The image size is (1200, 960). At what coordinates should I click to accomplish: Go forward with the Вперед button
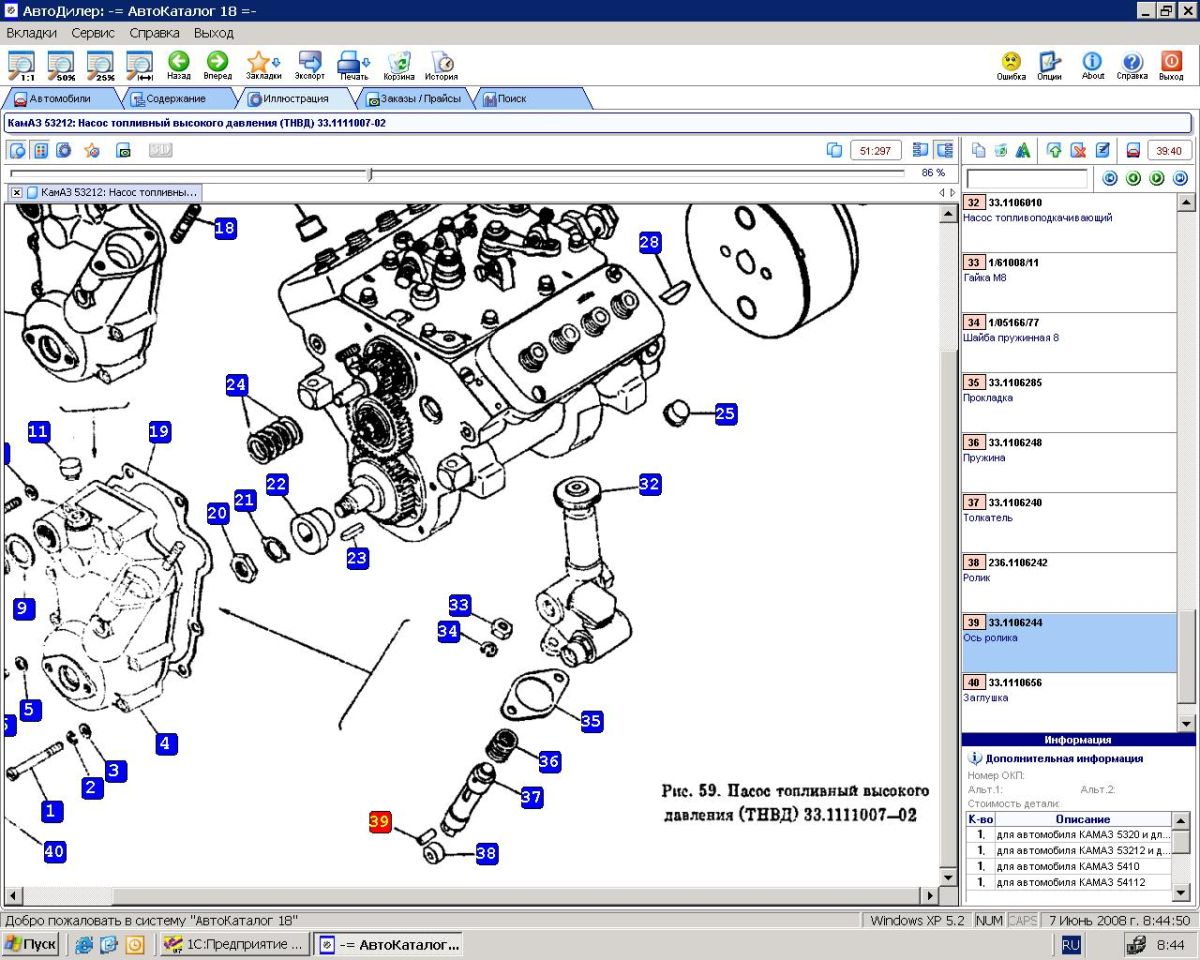217,66
